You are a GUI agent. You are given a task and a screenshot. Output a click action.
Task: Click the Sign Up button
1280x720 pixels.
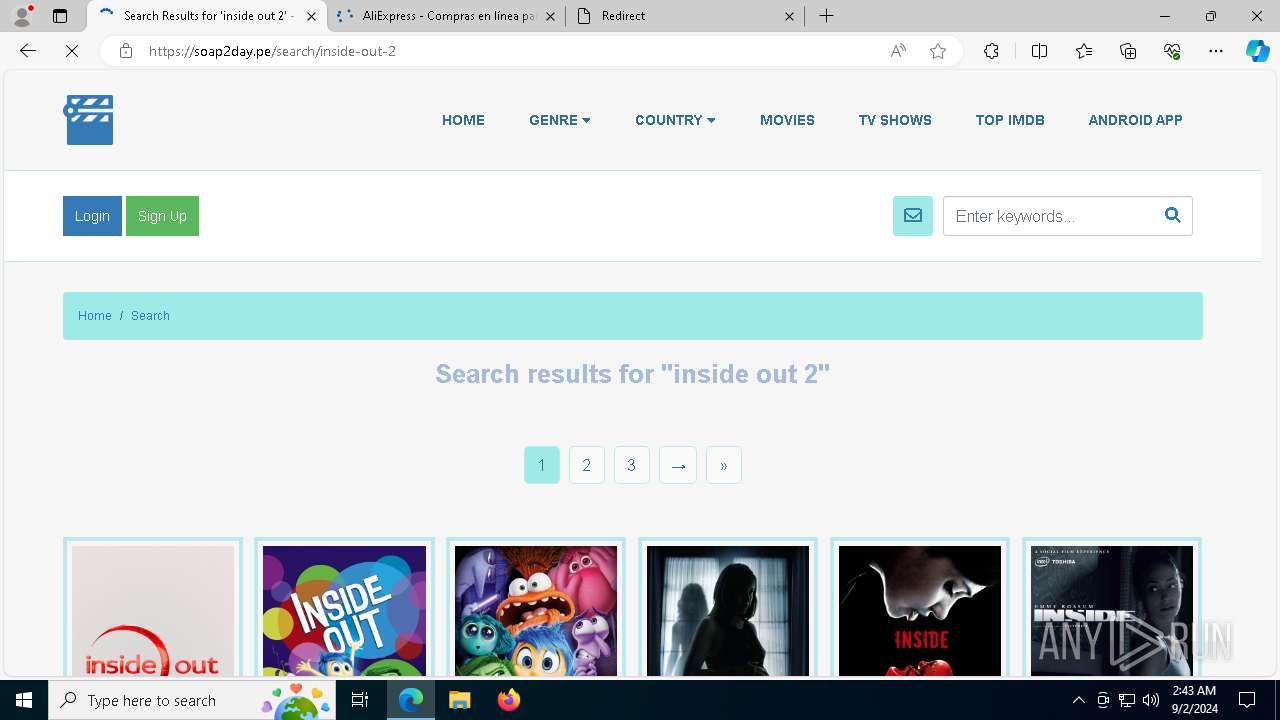coord(162,216)
